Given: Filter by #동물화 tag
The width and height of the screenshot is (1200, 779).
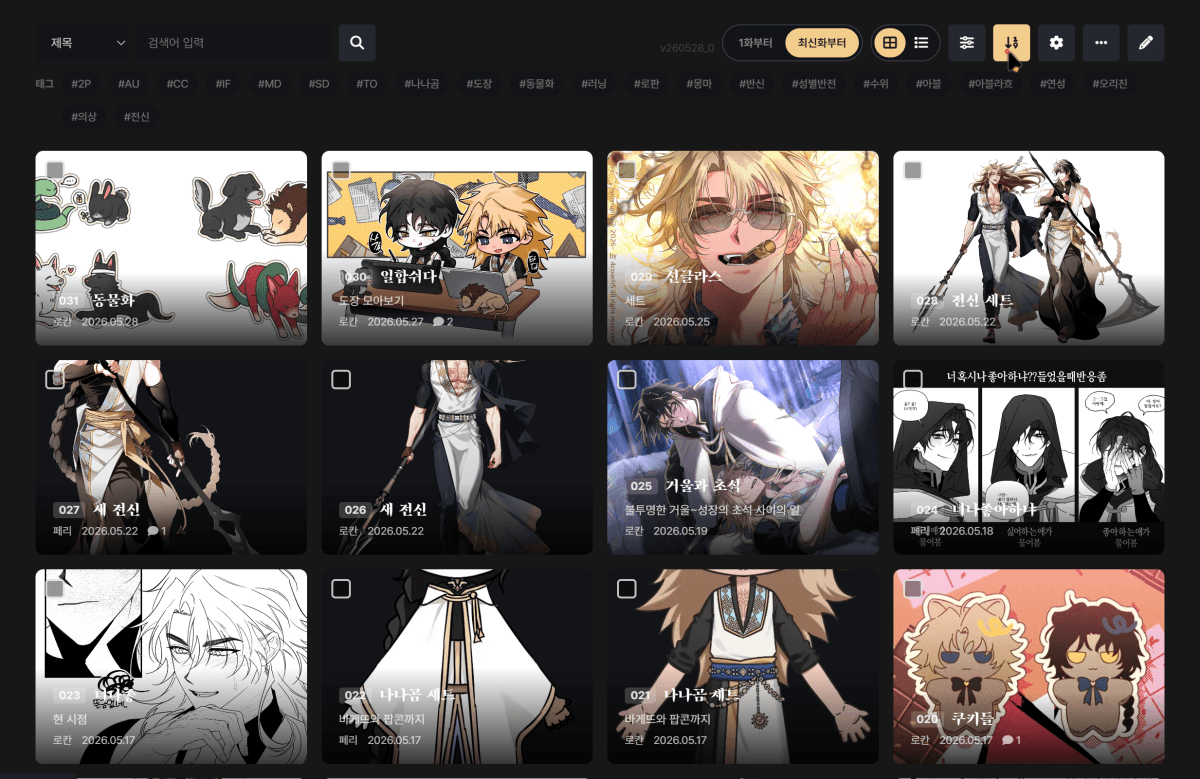Looking at the screenshot, I should point(536,84).
